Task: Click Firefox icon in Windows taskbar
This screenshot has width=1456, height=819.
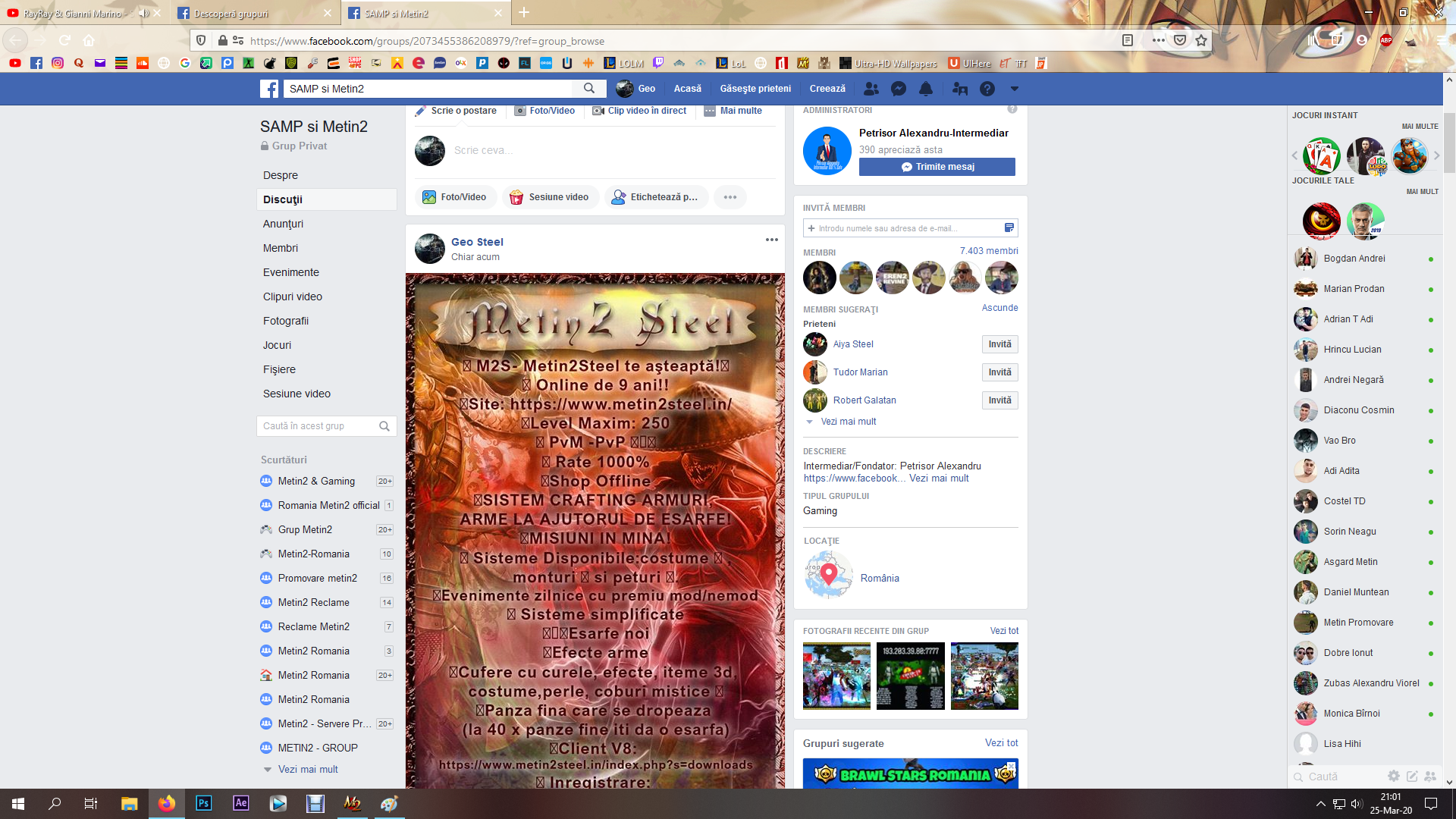Action: (x=166, y=803)
